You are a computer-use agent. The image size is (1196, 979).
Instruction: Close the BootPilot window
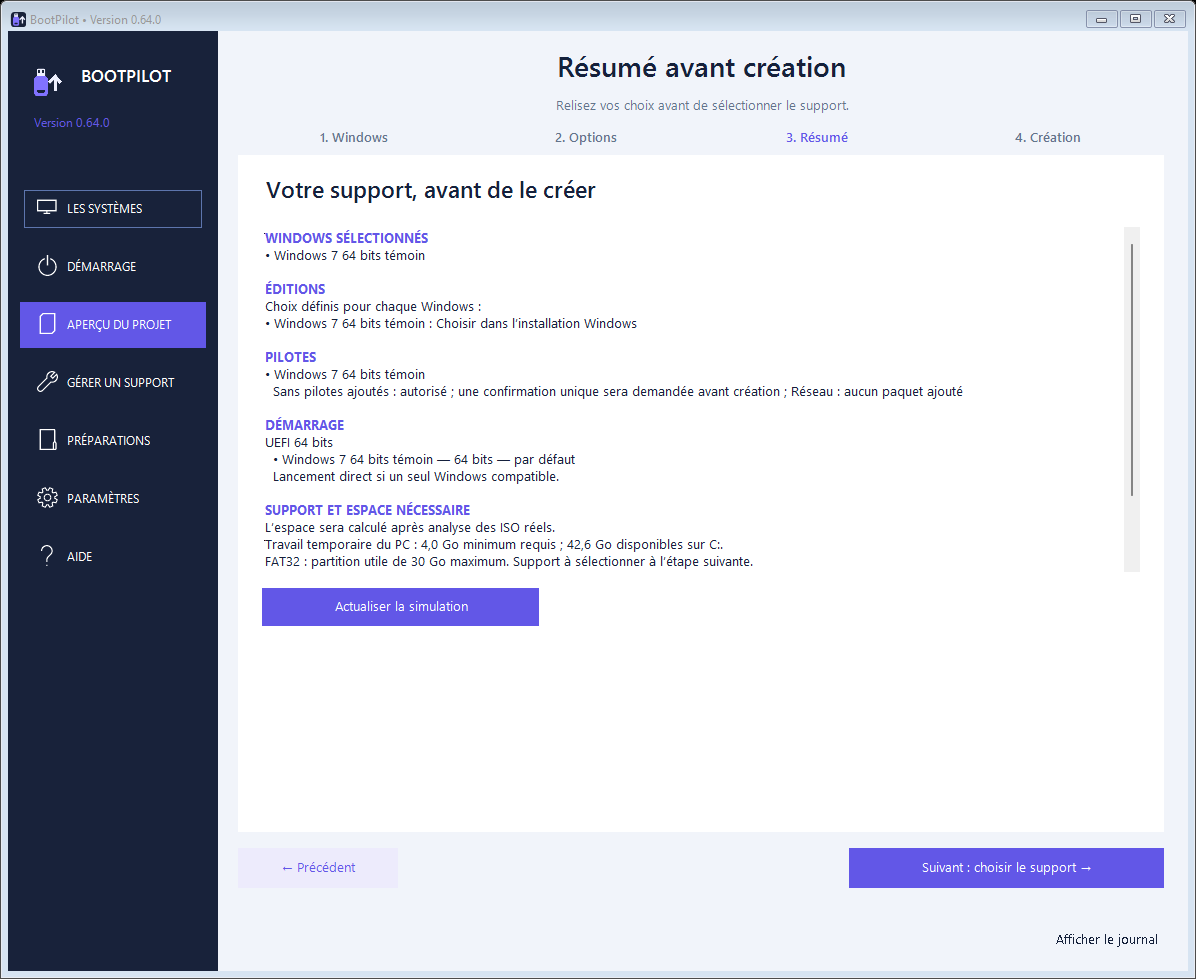[x=1170, y=19]
